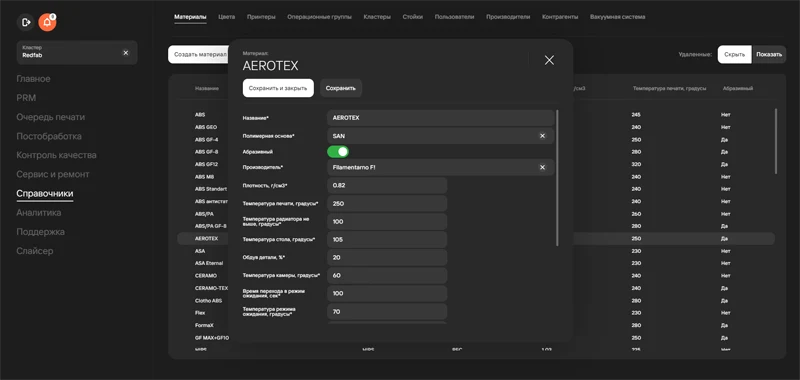Open the Кластер Redfab selector
This screenshot has width=800, height=380.
(77, 53)
